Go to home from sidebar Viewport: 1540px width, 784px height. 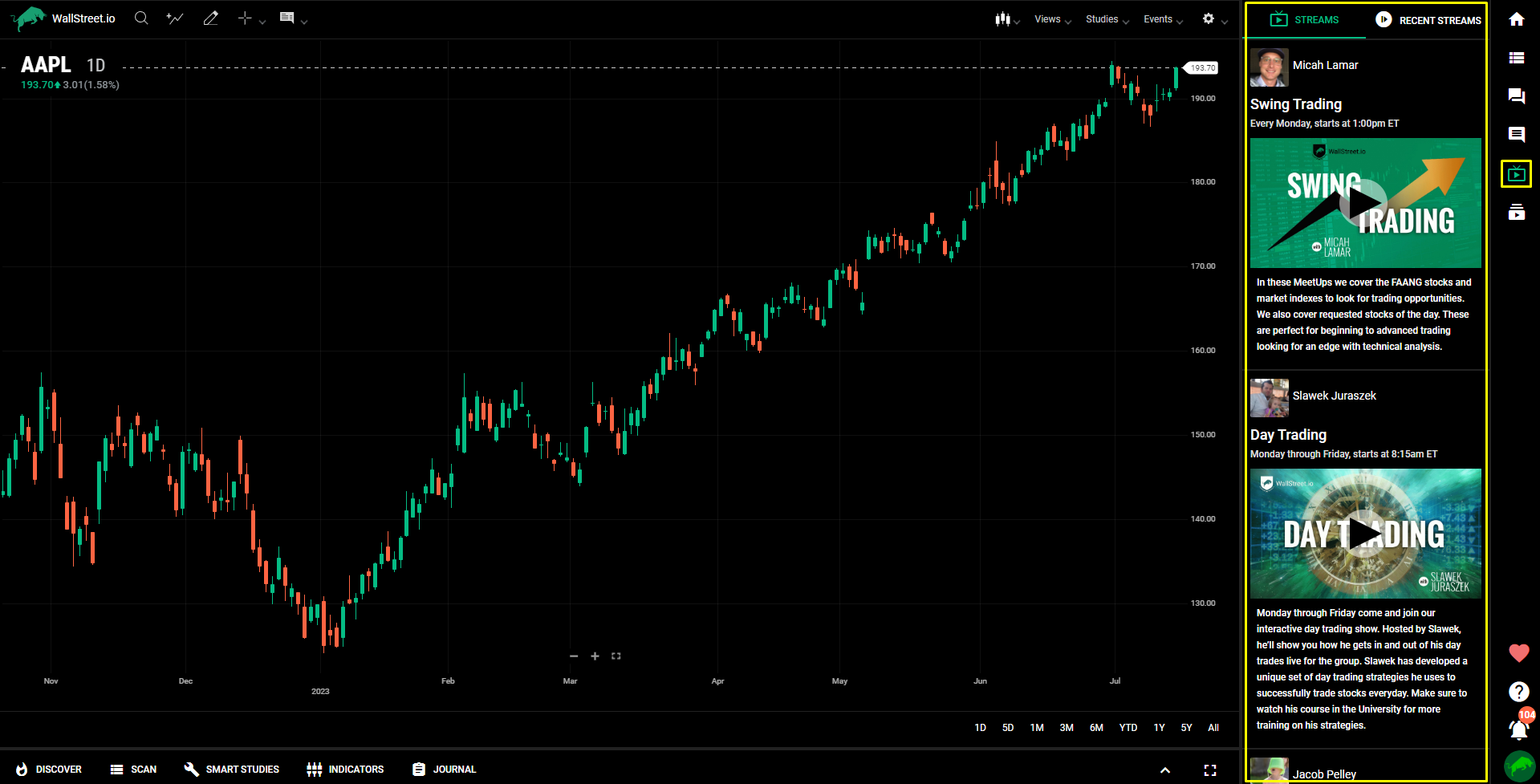[1517, 19]
